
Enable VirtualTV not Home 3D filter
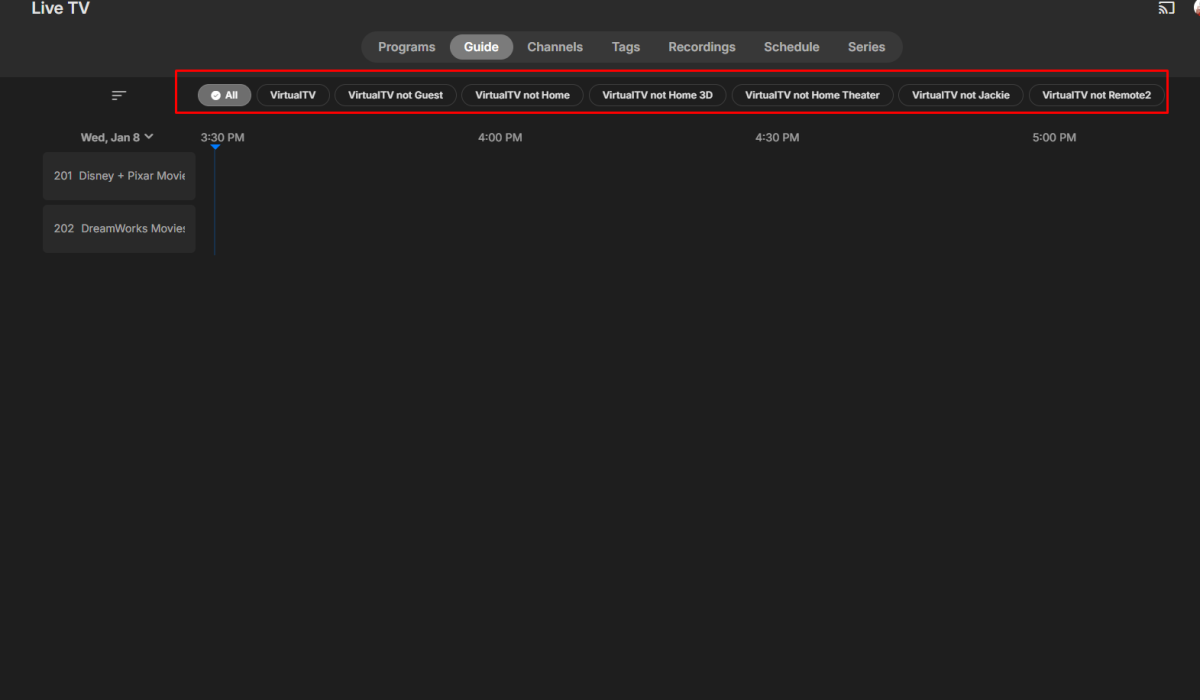pos(658,95)
